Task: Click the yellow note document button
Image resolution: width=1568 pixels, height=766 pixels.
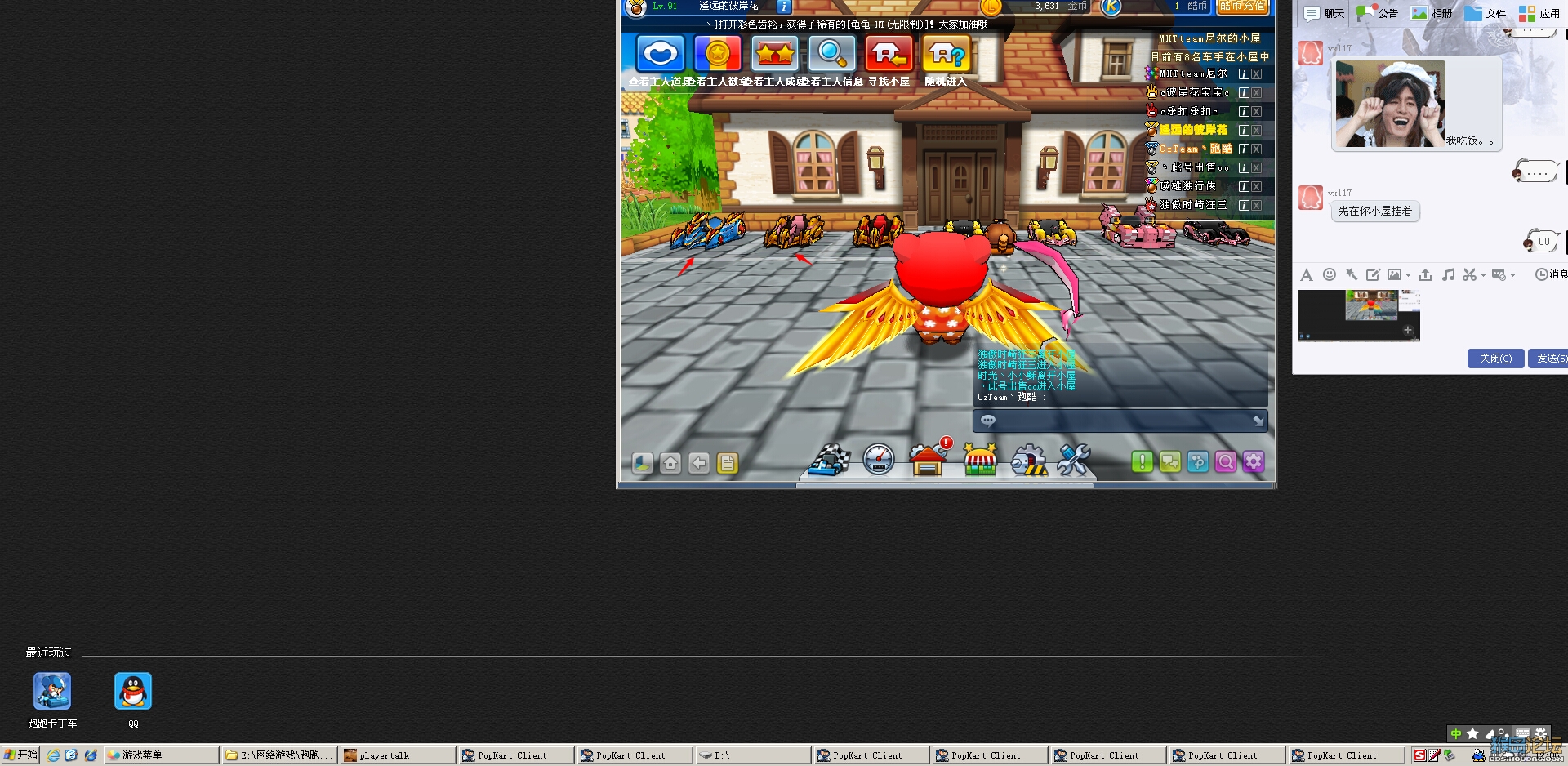Action: click(727, 464)
